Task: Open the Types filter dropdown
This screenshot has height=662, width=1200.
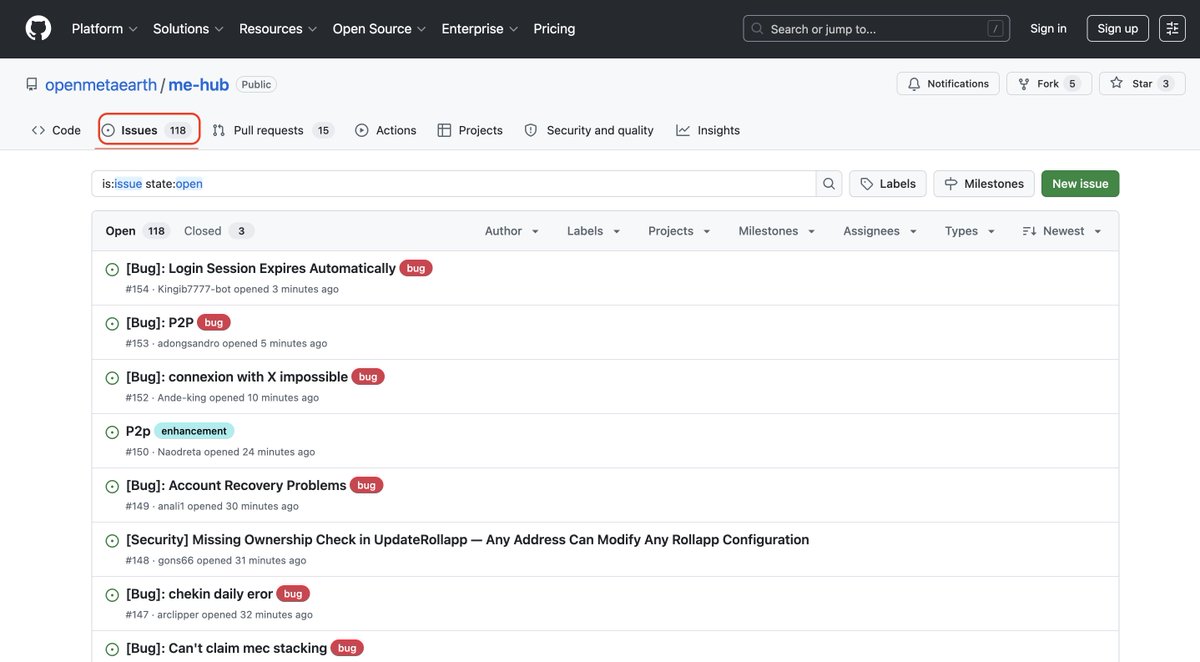Action: click(x=970, y=231)
